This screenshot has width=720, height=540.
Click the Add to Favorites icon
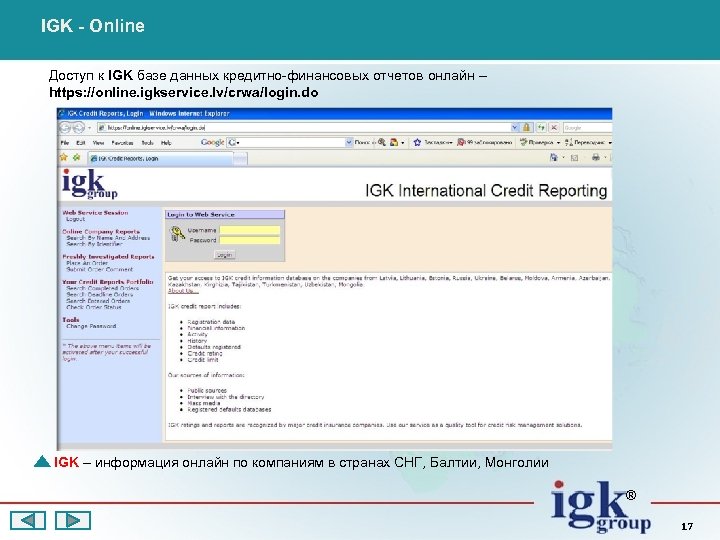pos(76,158)
